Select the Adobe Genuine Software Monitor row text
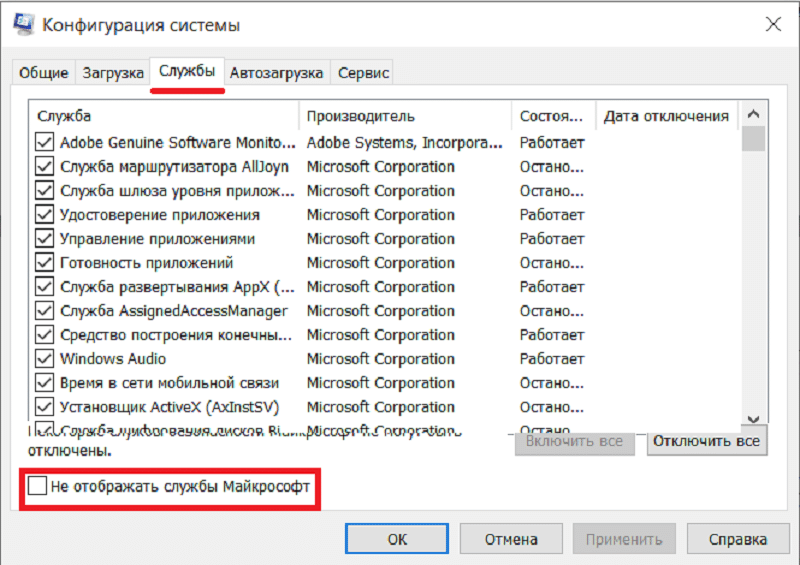 point(178,142)
